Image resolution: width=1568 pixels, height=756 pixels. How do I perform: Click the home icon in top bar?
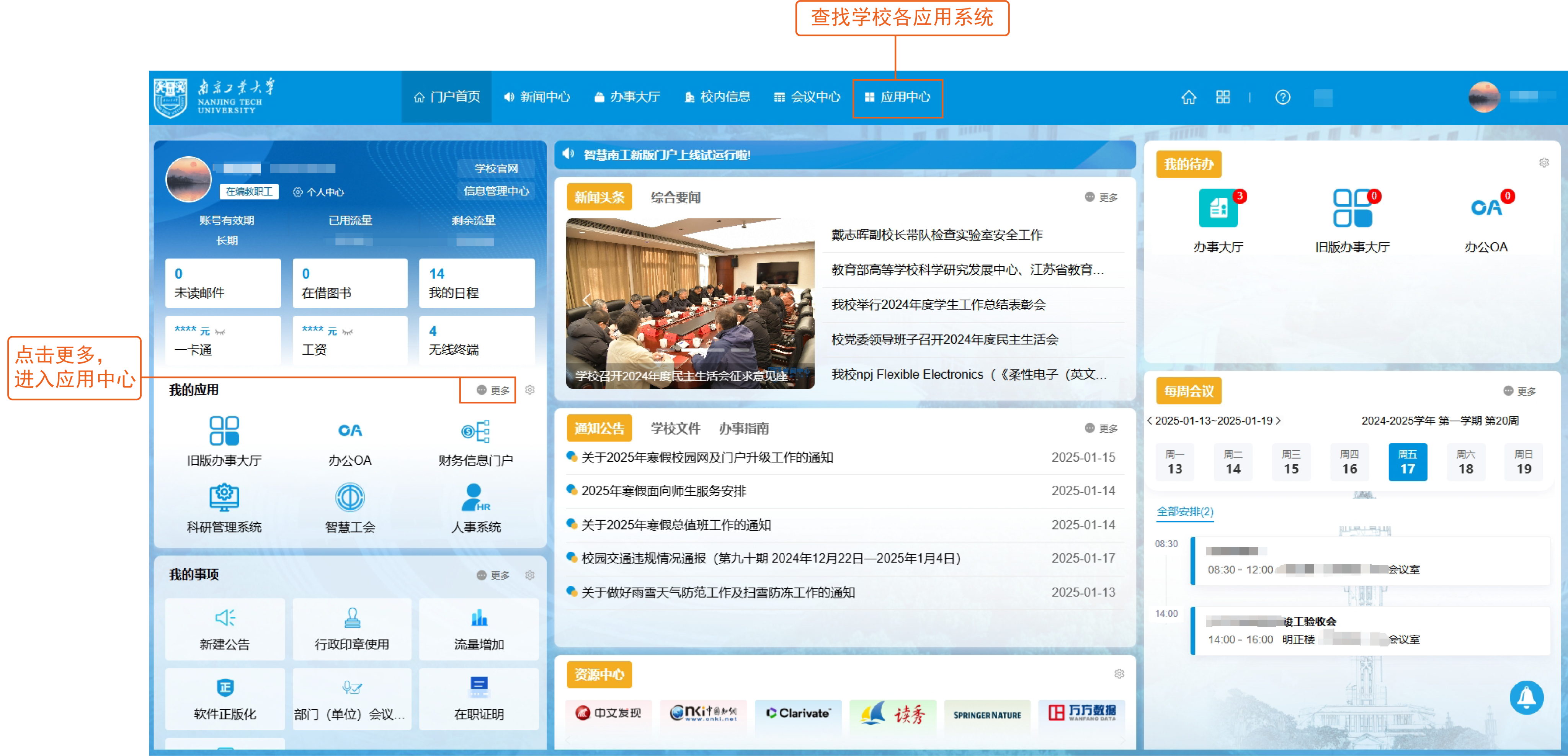tap(1188, 97)
